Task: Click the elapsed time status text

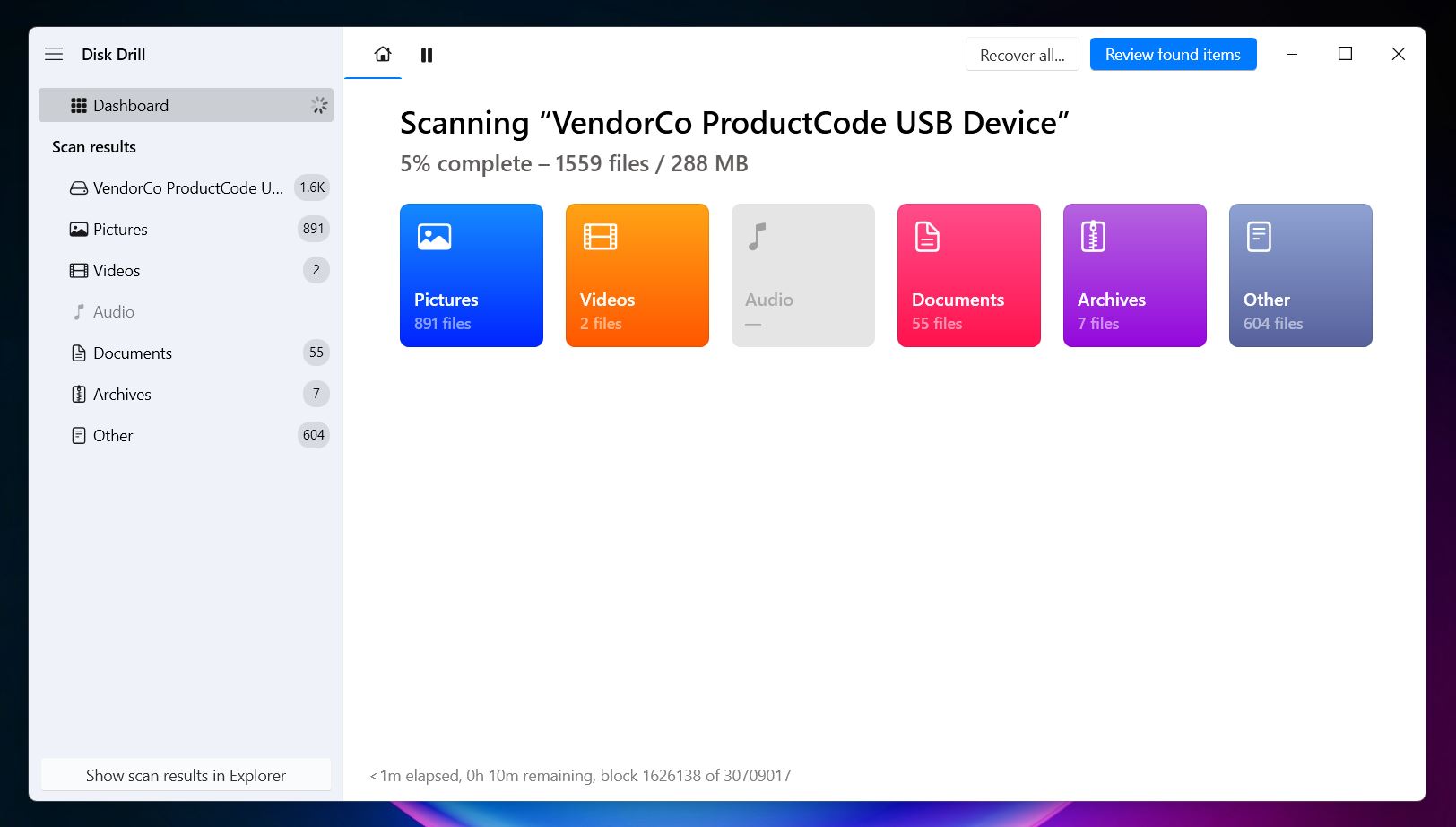Action: coord(580,776)
